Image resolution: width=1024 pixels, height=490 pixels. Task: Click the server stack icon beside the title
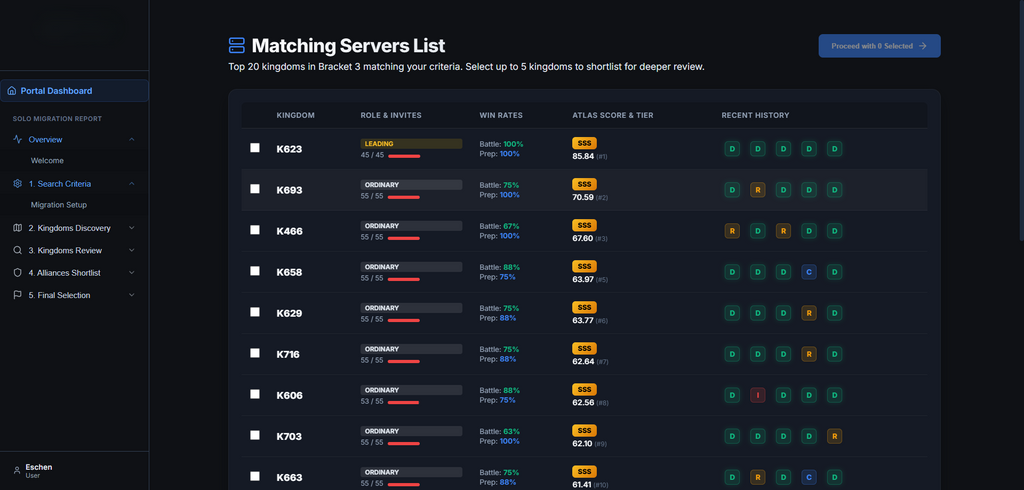click(x=236, y=46)
